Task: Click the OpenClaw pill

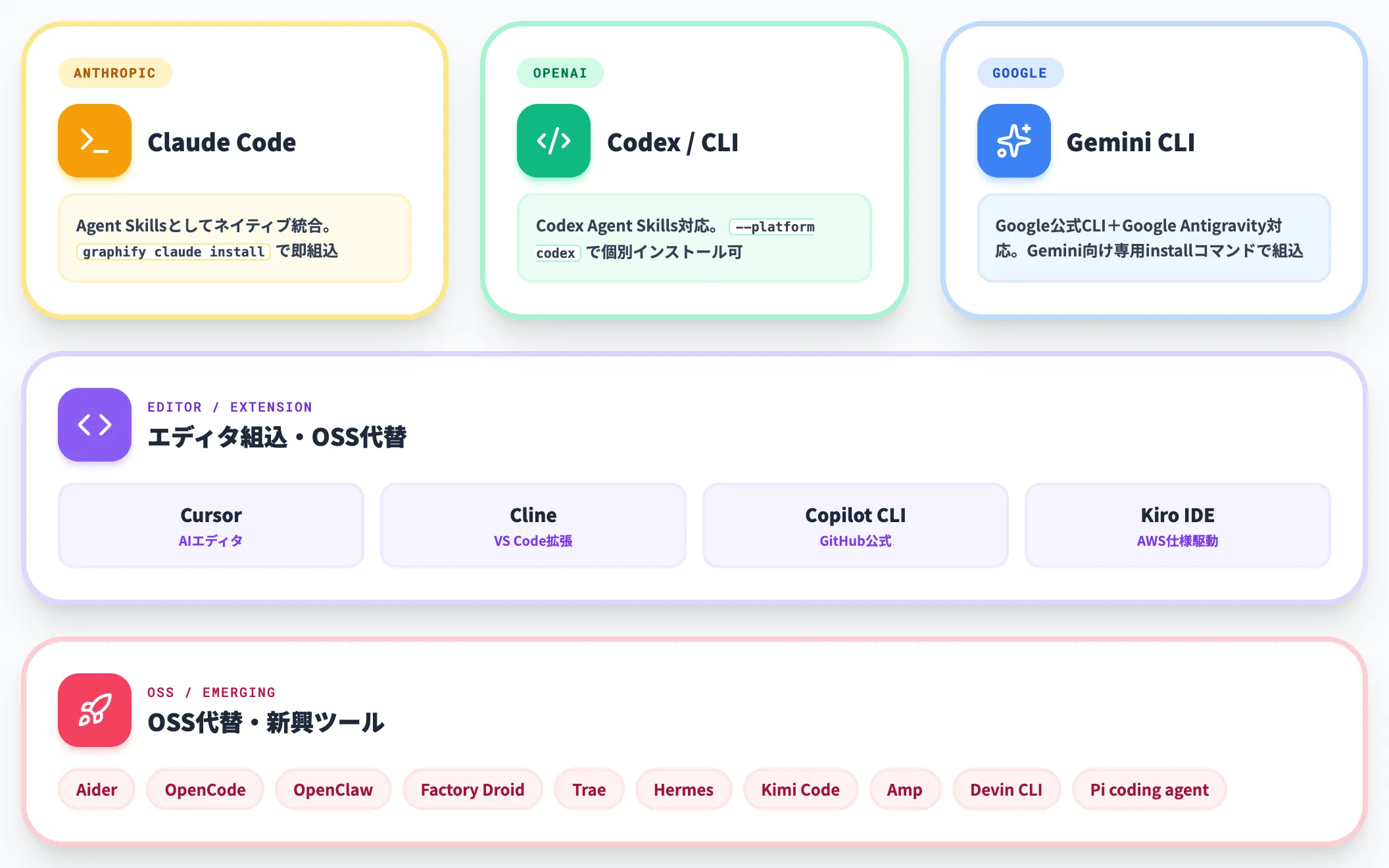Action: [x=333, y=789]
